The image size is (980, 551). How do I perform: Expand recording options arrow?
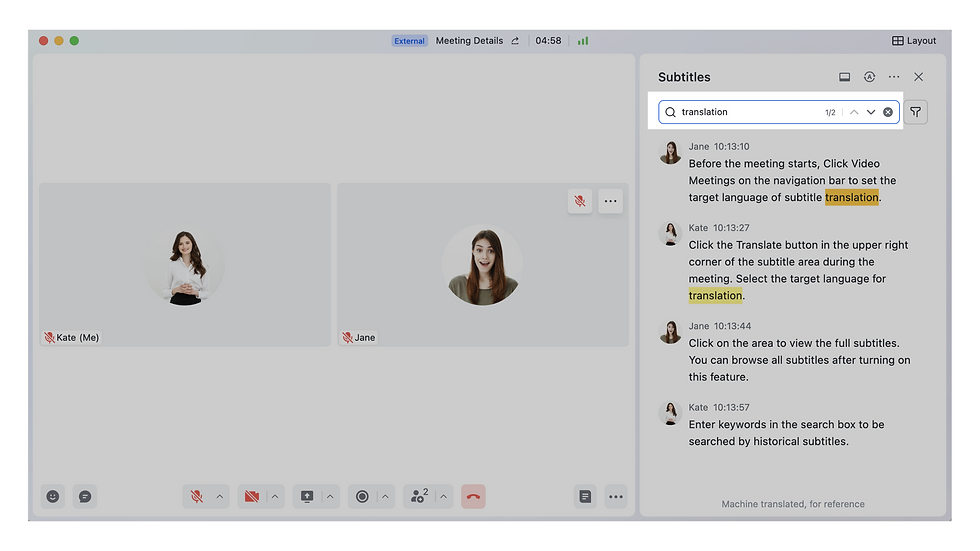[385, 497]
